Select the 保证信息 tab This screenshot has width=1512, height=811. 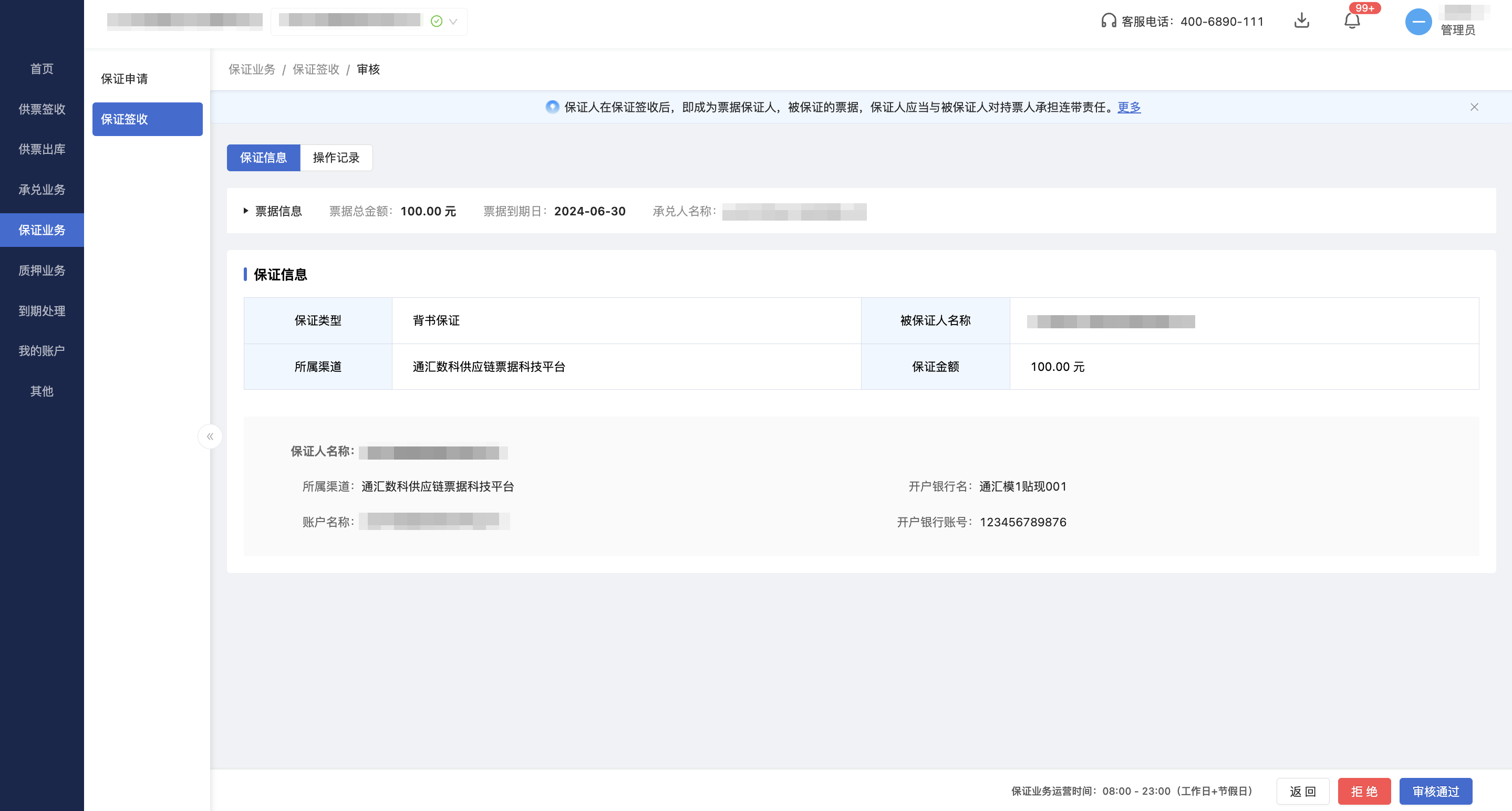click(264, 157)
